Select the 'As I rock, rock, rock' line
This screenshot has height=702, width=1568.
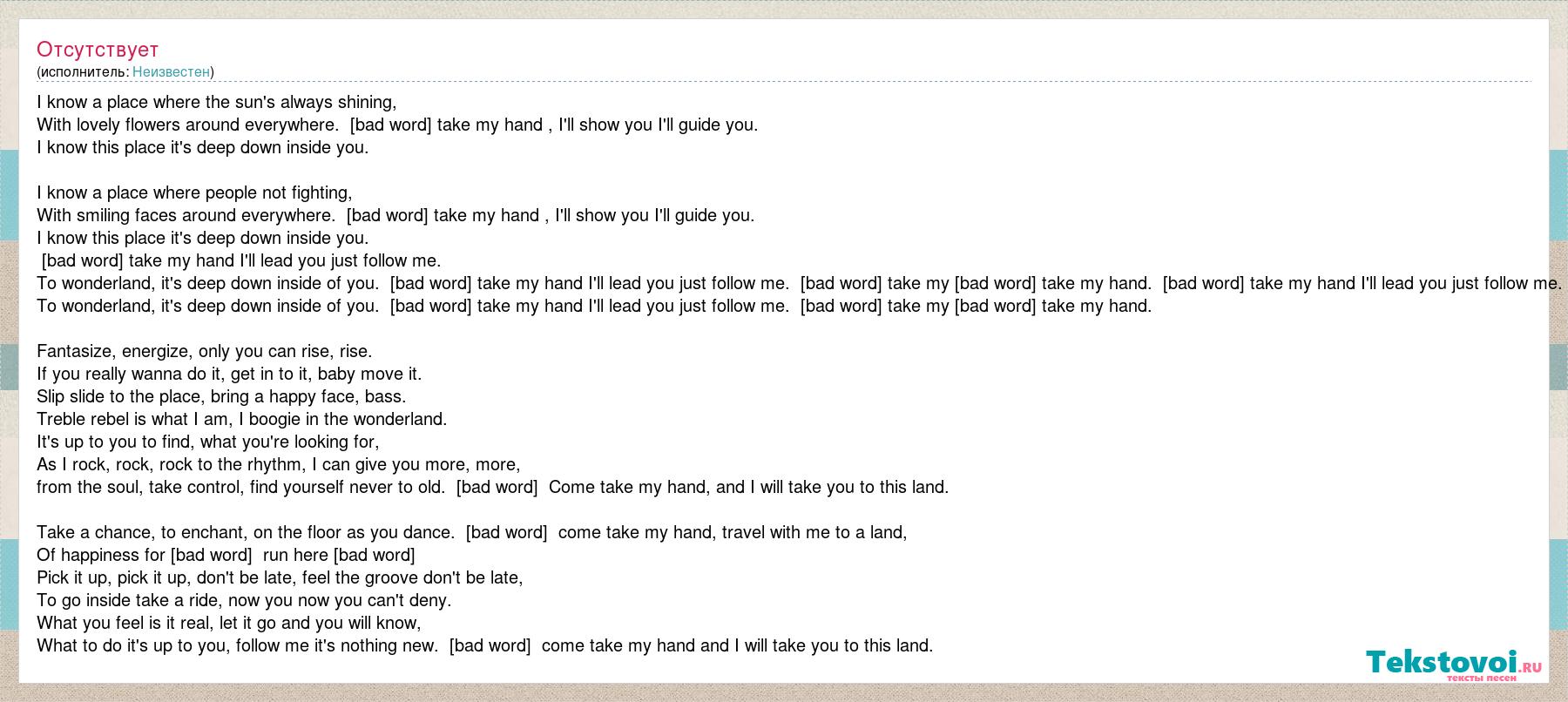pyautogui.click(x=279, y=464)
